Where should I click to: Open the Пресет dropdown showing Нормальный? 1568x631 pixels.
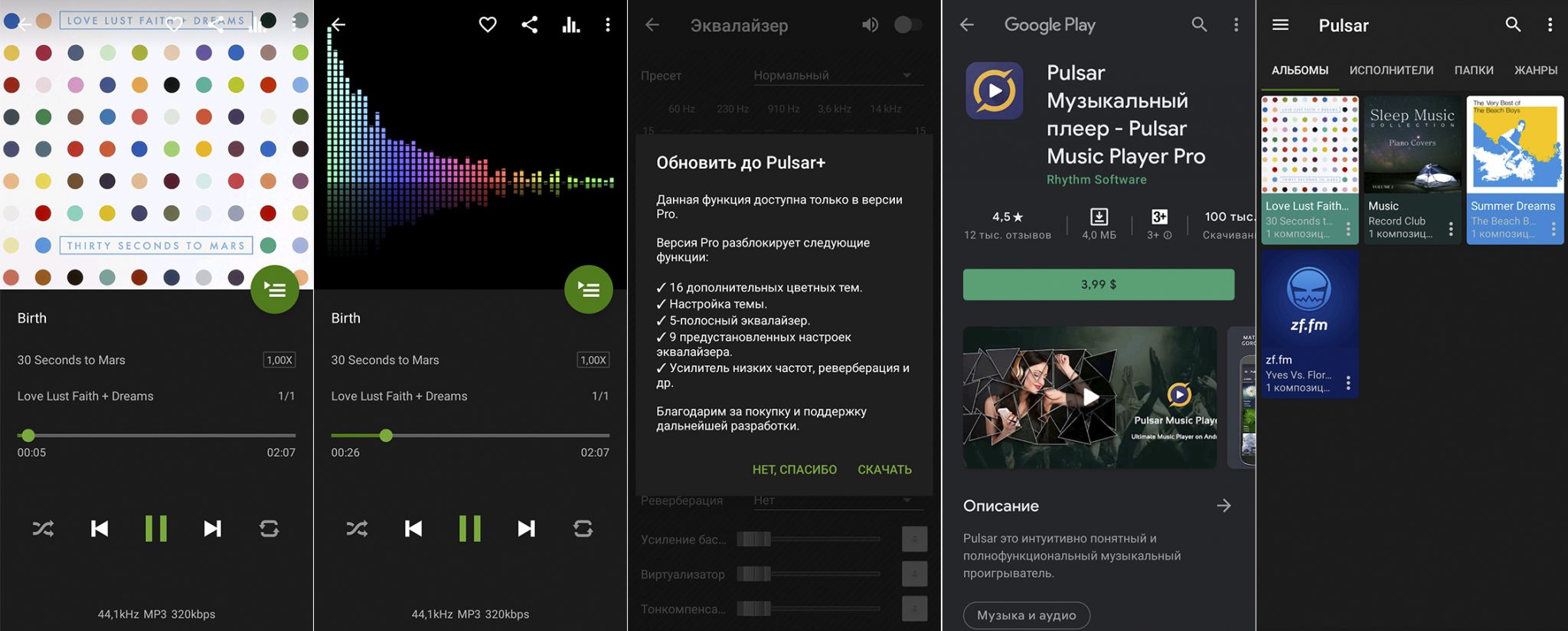click(838, 75)
